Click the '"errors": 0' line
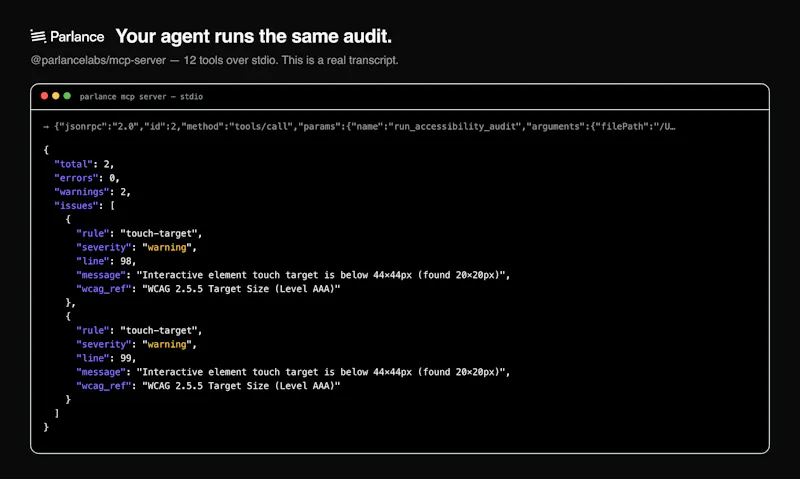 (x=87, y=178)
